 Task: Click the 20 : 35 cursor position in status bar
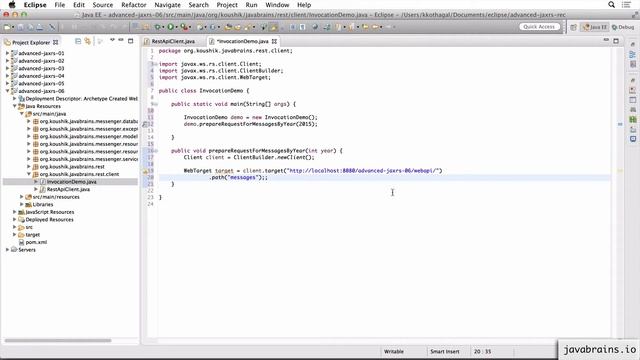(482, 351)
